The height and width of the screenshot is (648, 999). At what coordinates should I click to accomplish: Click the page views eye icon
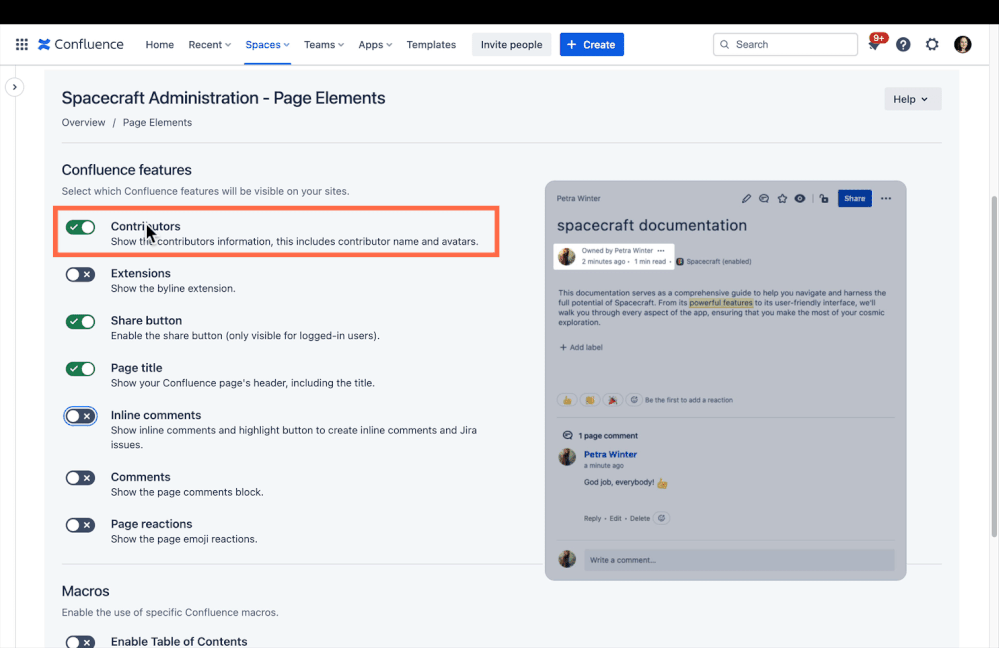[x=799, y=198]
